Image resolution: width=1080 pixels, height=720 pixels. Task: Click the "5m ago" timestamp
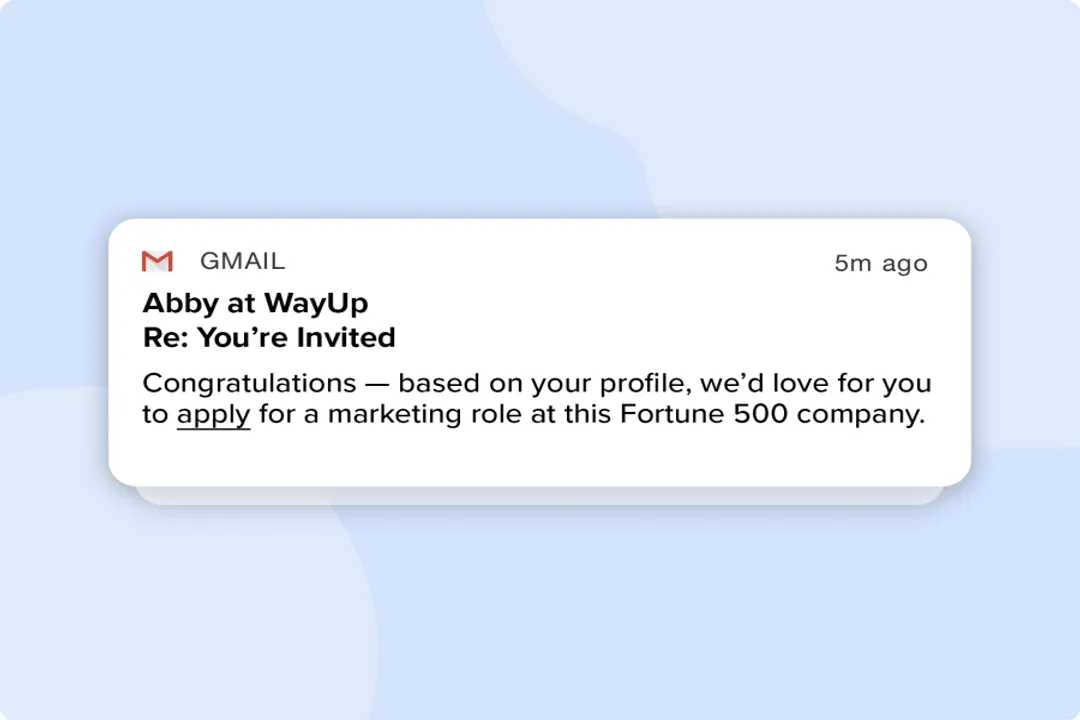881,264
